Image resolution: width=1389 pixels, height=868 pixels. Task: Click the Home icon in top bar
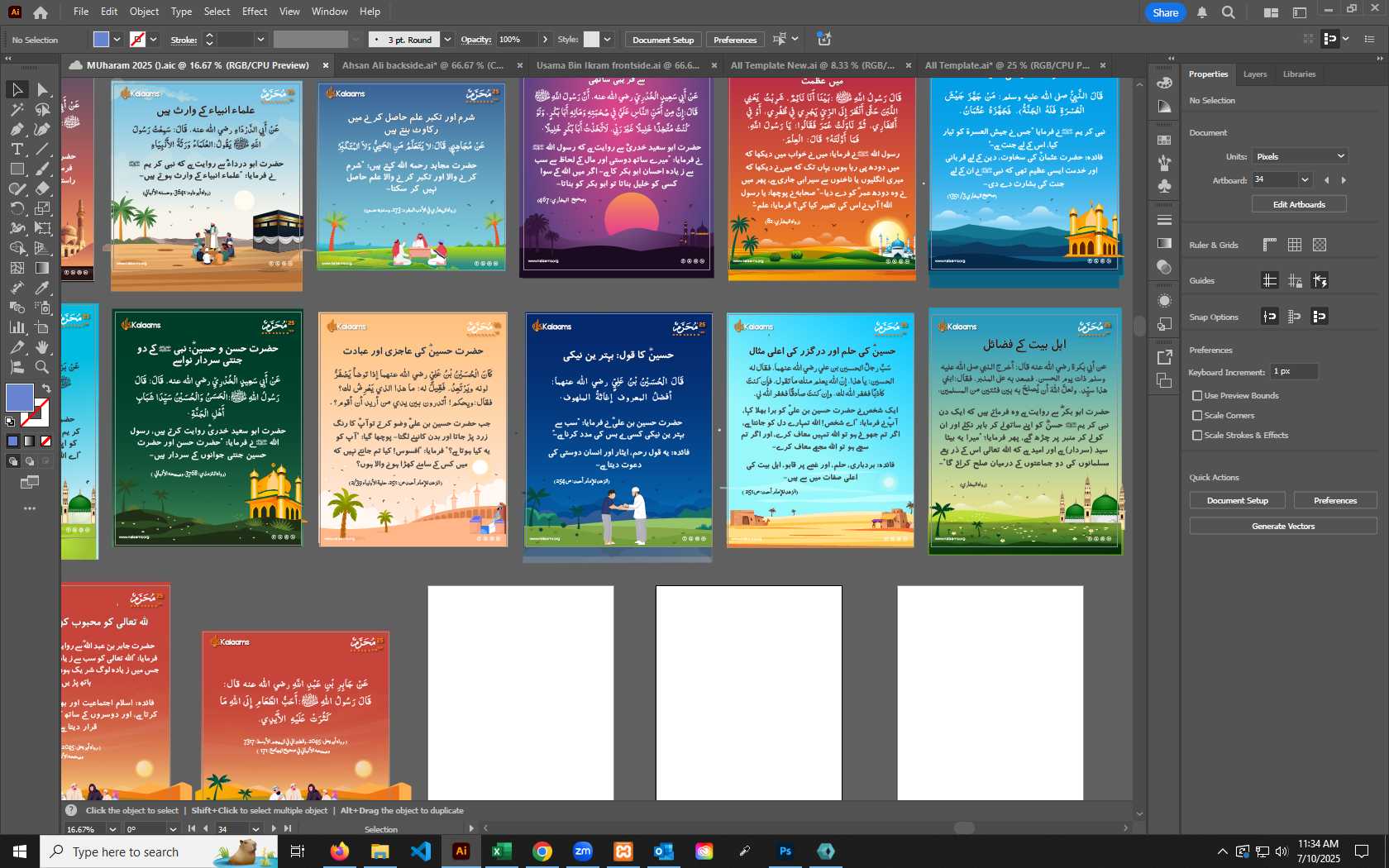pyautogui.click(x=40, y=12)
